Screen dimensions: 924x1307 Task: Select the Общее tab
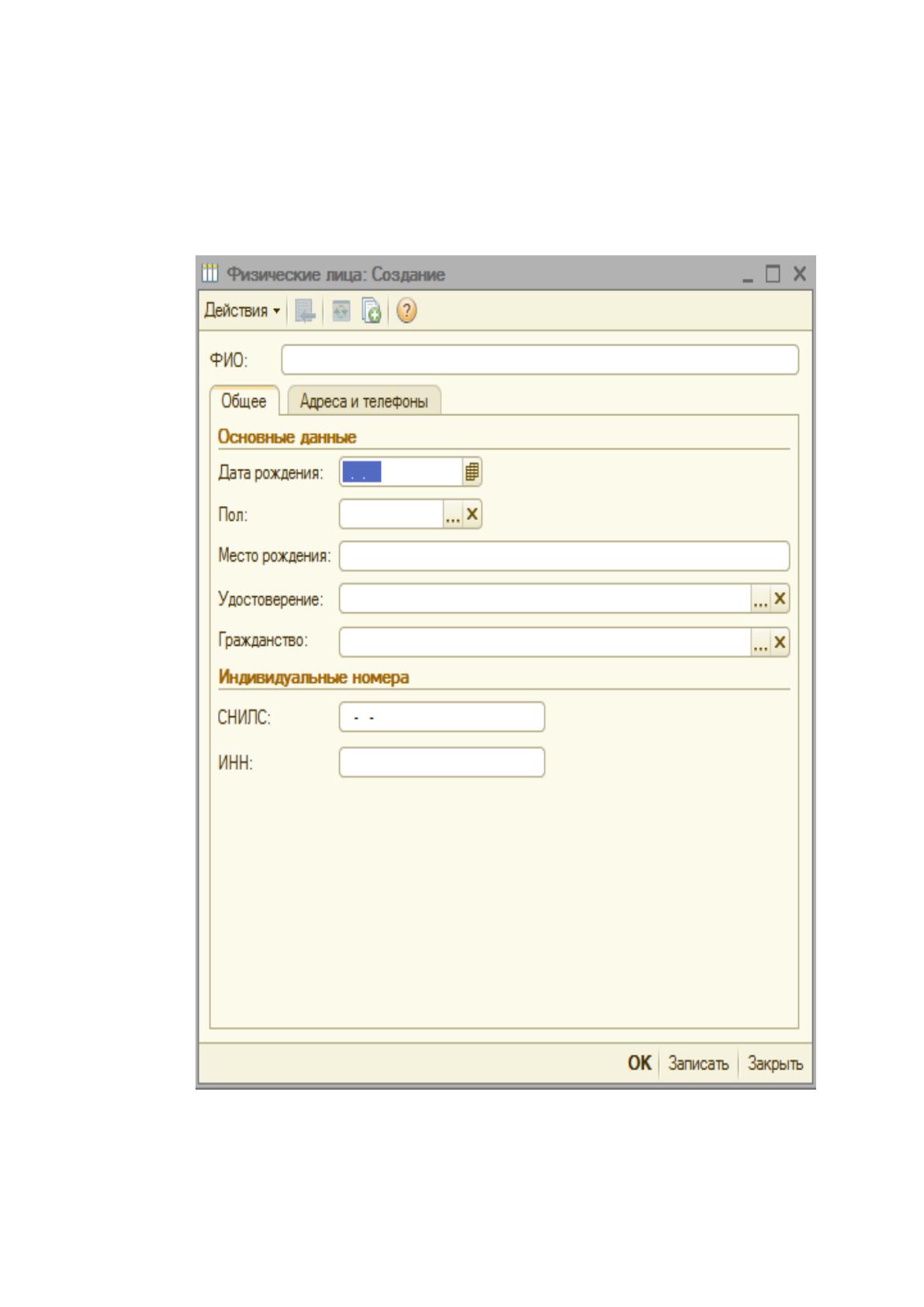(x=244, y=401)
